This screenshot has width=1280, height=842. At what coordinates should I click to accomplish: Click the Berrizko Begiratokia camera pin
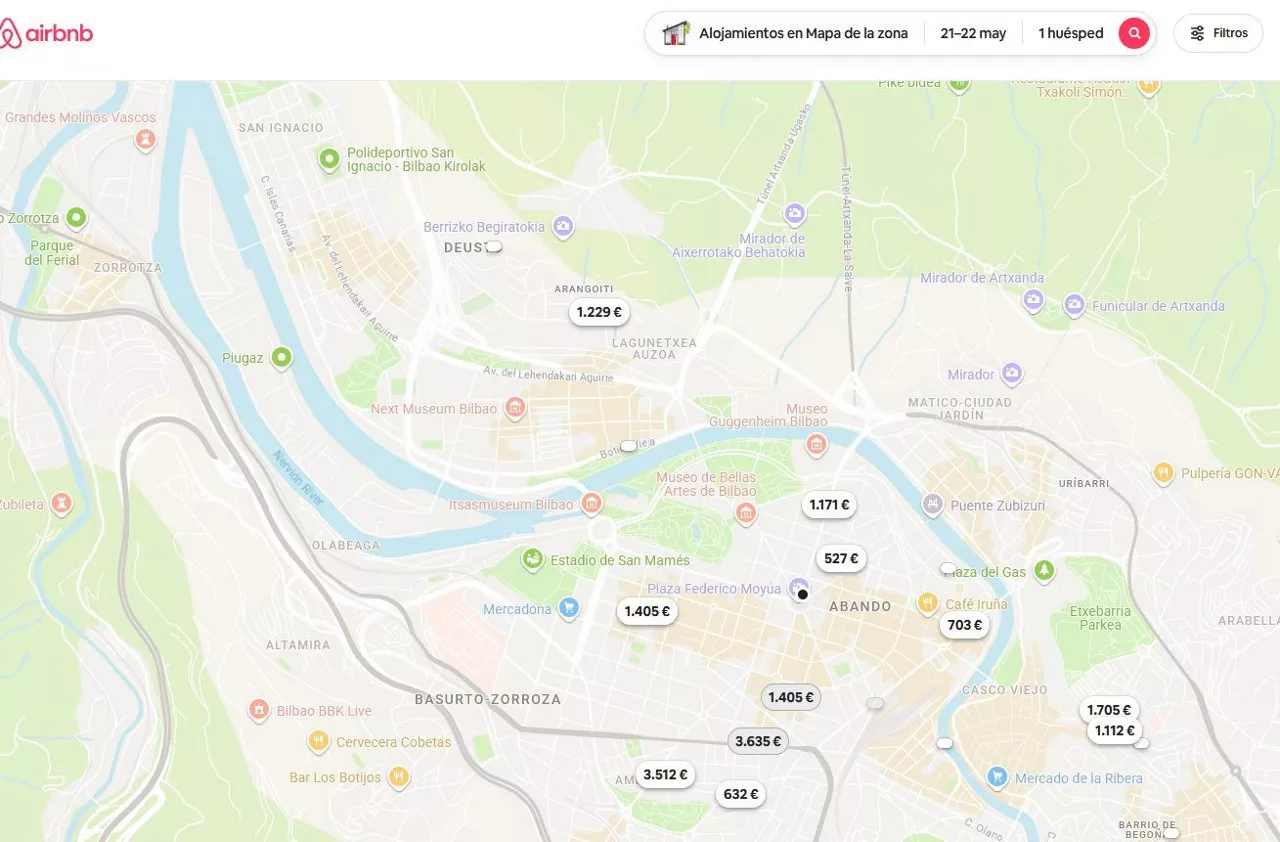coord(563,227)
